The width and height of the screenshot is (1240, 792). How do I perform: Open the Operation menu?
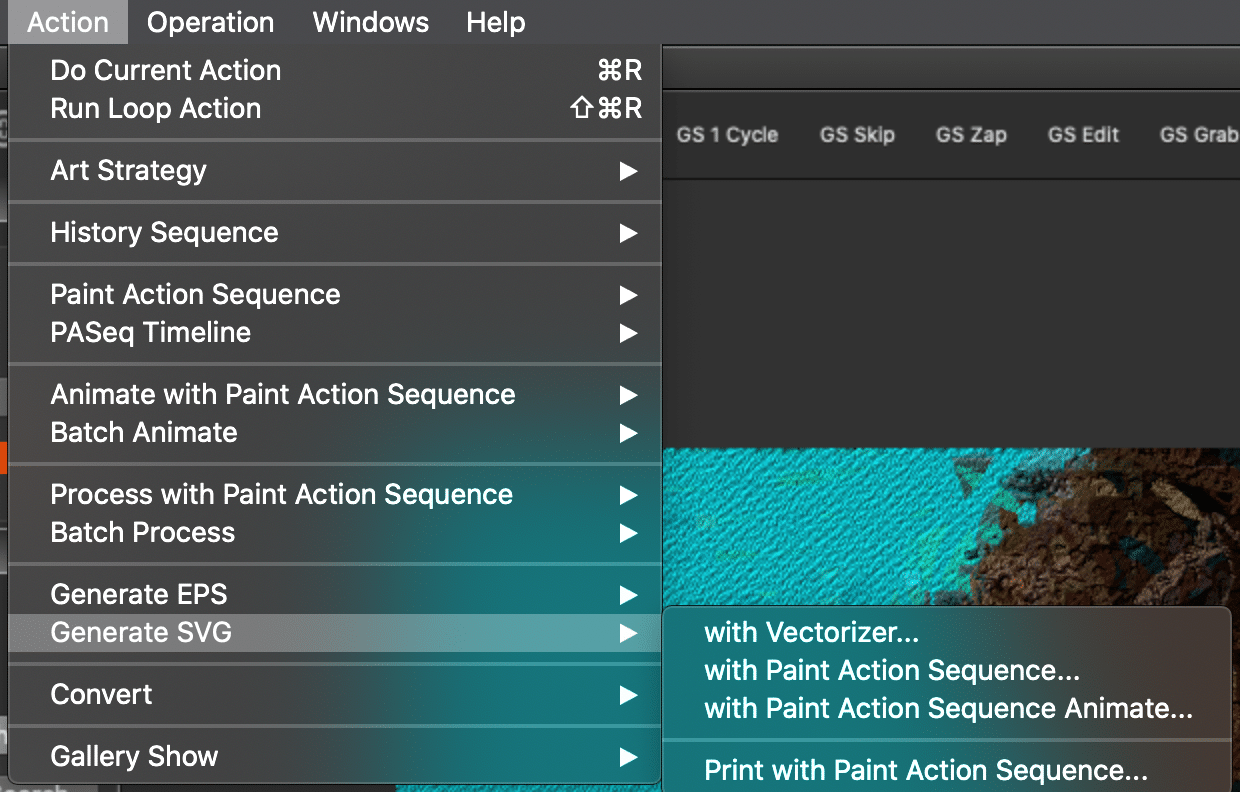(x=210, y=22)
